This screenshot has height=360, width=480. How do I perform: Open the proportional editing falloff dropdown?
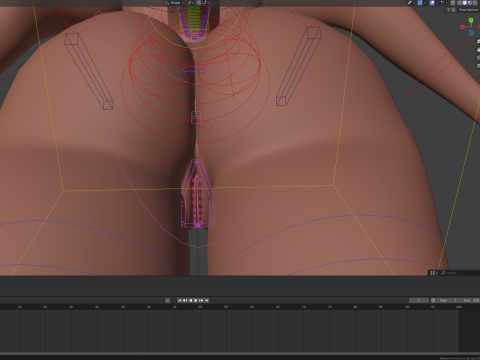click(x=205, y=3)
